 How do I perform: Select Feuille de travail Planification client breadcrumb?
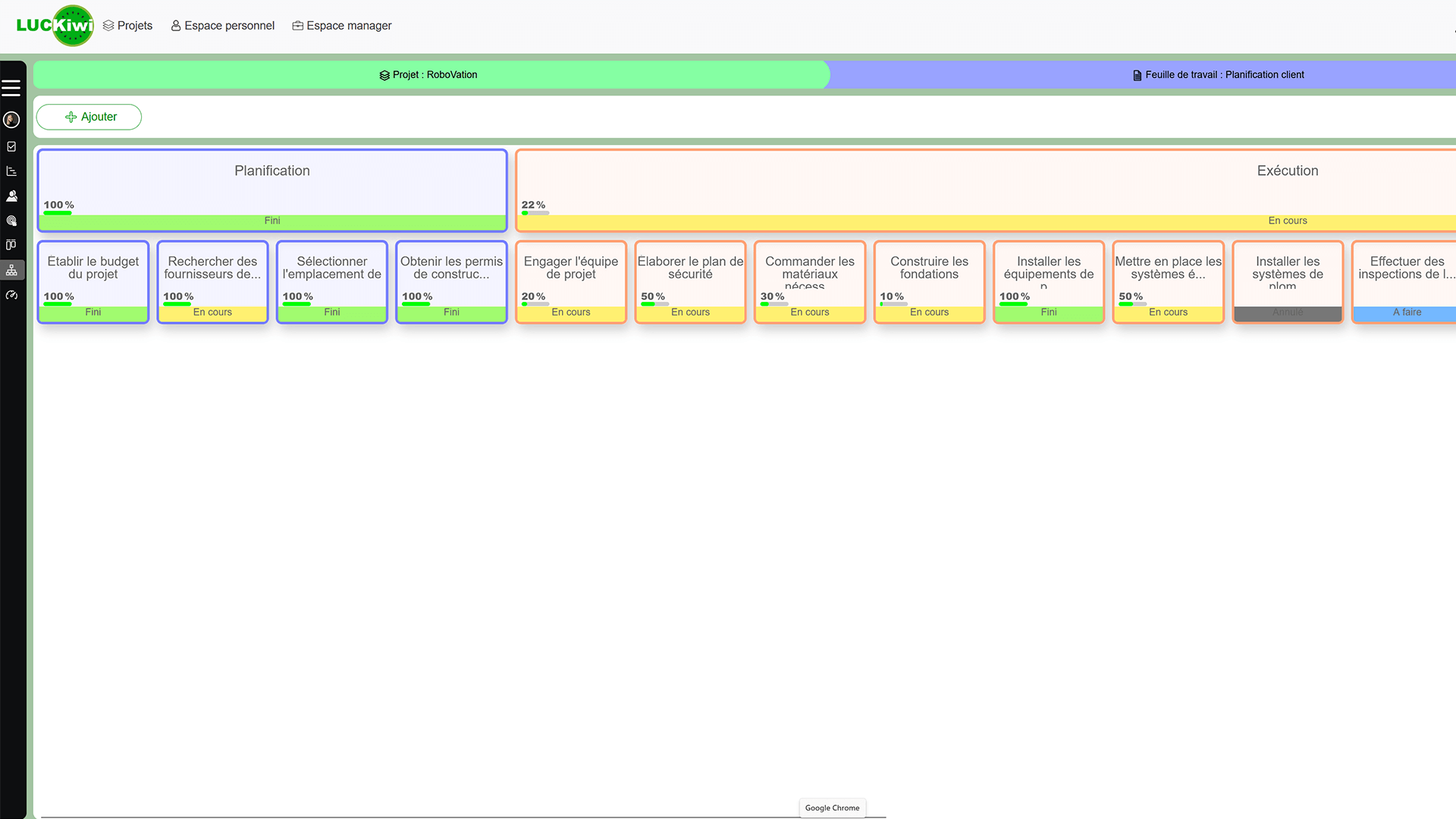point(1218,75)
